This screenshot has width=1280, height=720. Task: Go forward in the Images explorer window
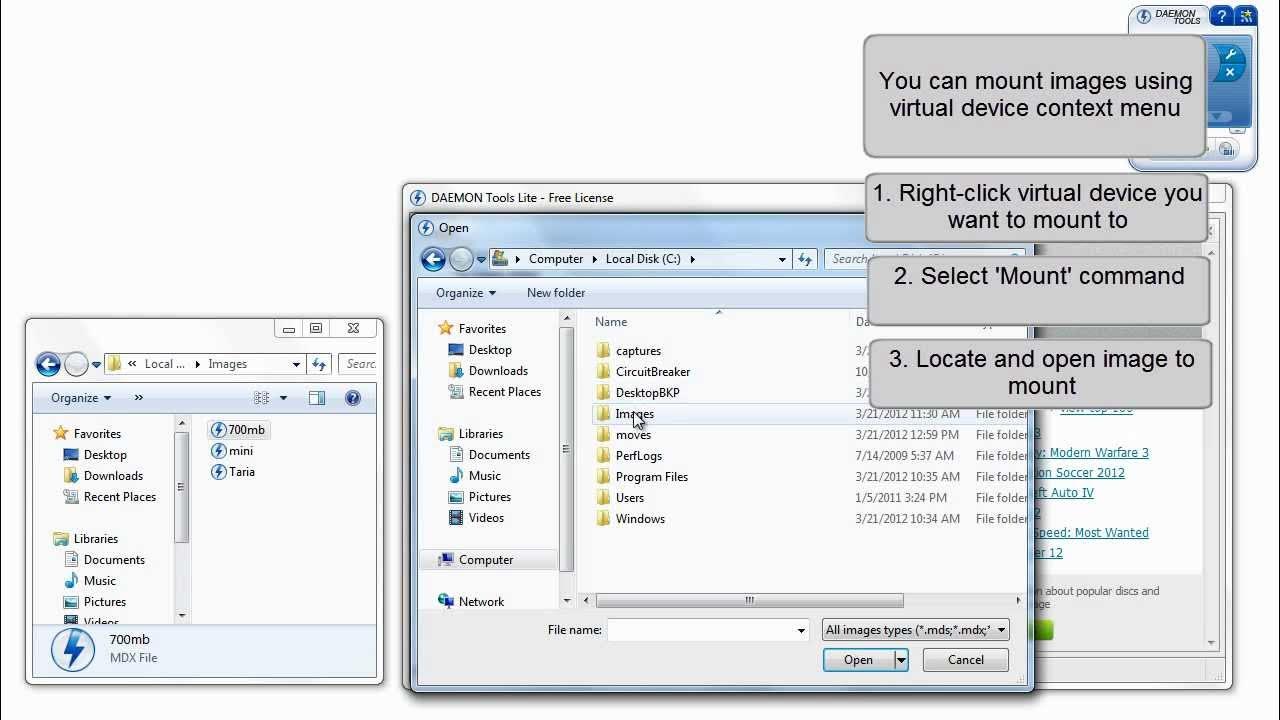(76, 364)
